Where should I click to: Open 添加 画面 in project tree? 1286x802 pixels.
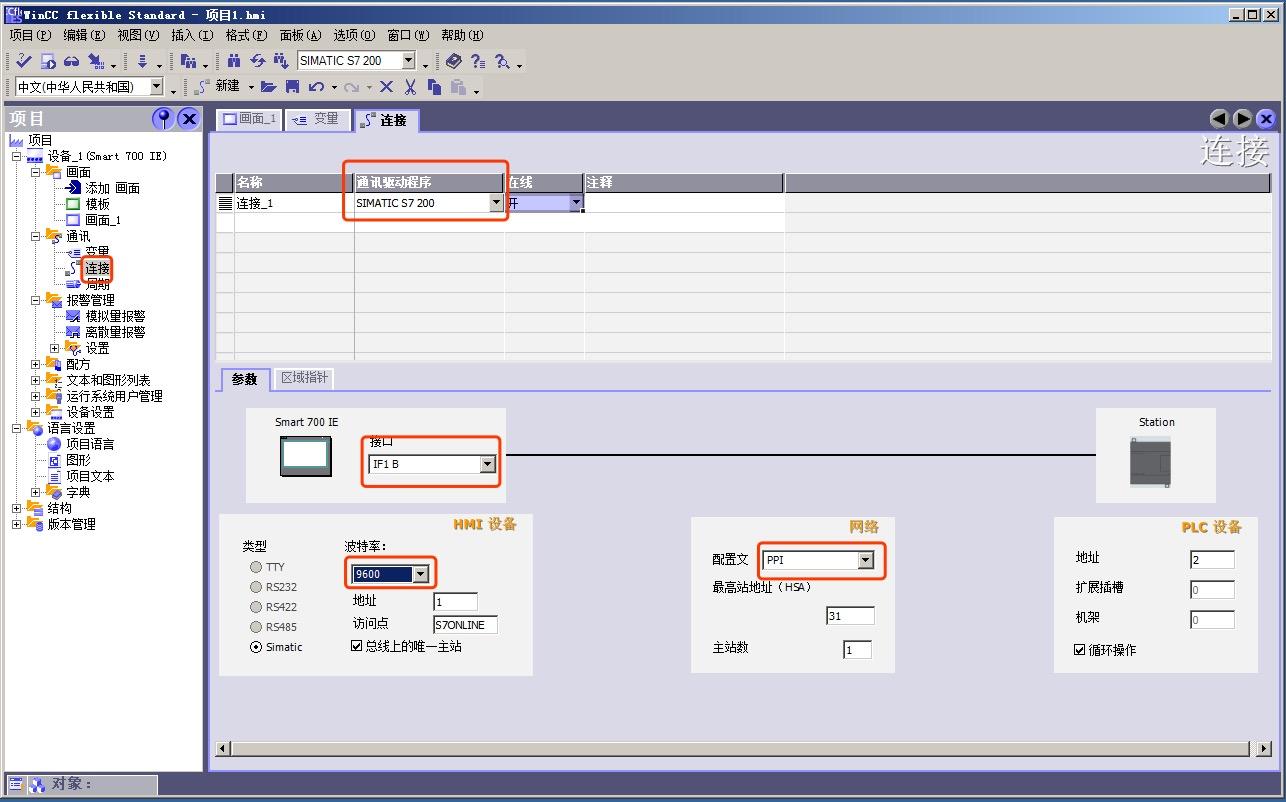tap(112, 188)
